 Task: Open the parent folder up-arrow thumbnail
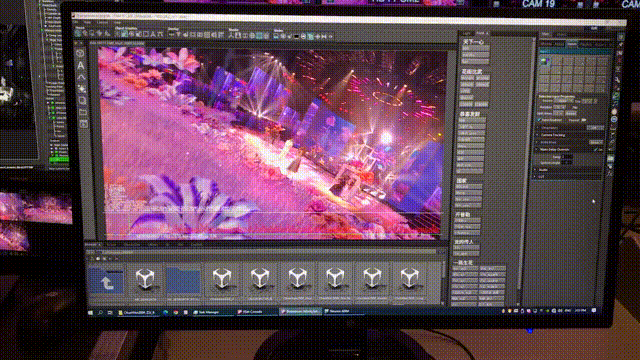[x=106, y=280]
